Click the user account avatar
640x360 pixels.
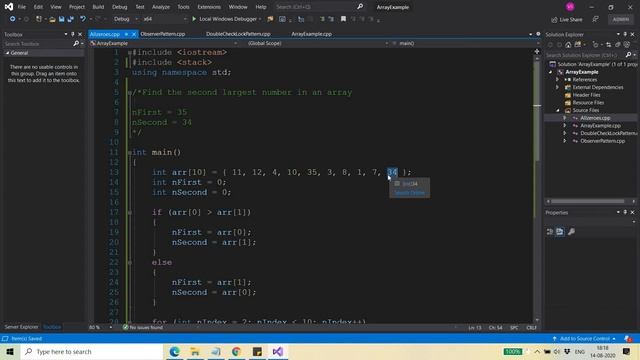tap(570, 7)
